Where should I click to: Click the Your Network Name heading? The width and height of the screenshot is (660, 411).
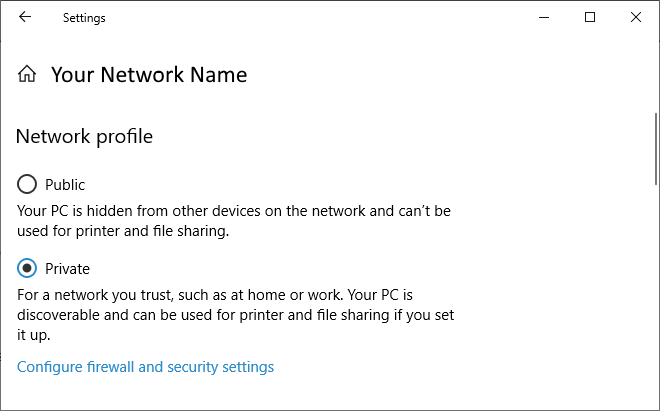(x=149, y=75)
